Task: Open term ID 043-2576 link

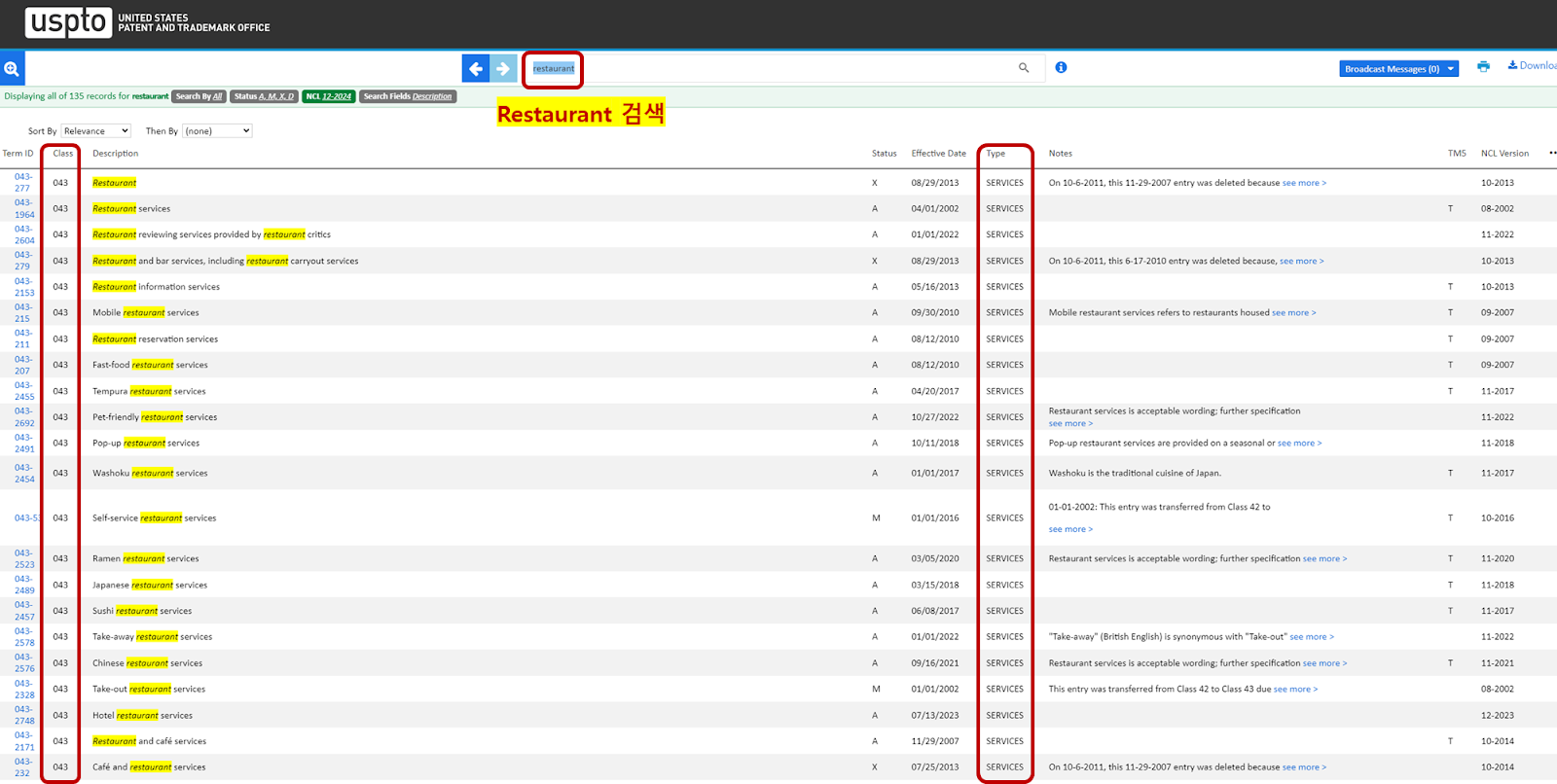Action: pos(24,663)
